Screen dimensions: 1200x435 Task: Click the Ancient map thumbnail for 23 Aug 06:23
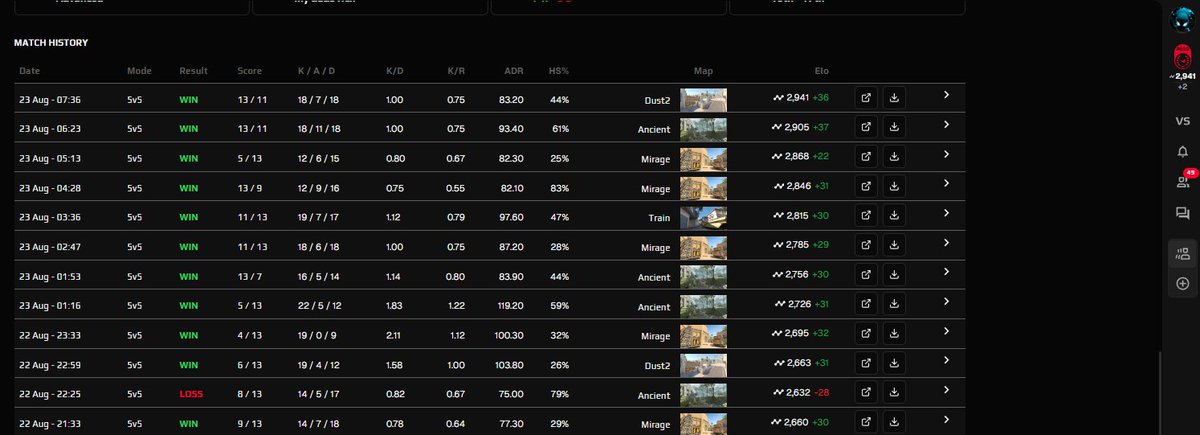[703, 128]
